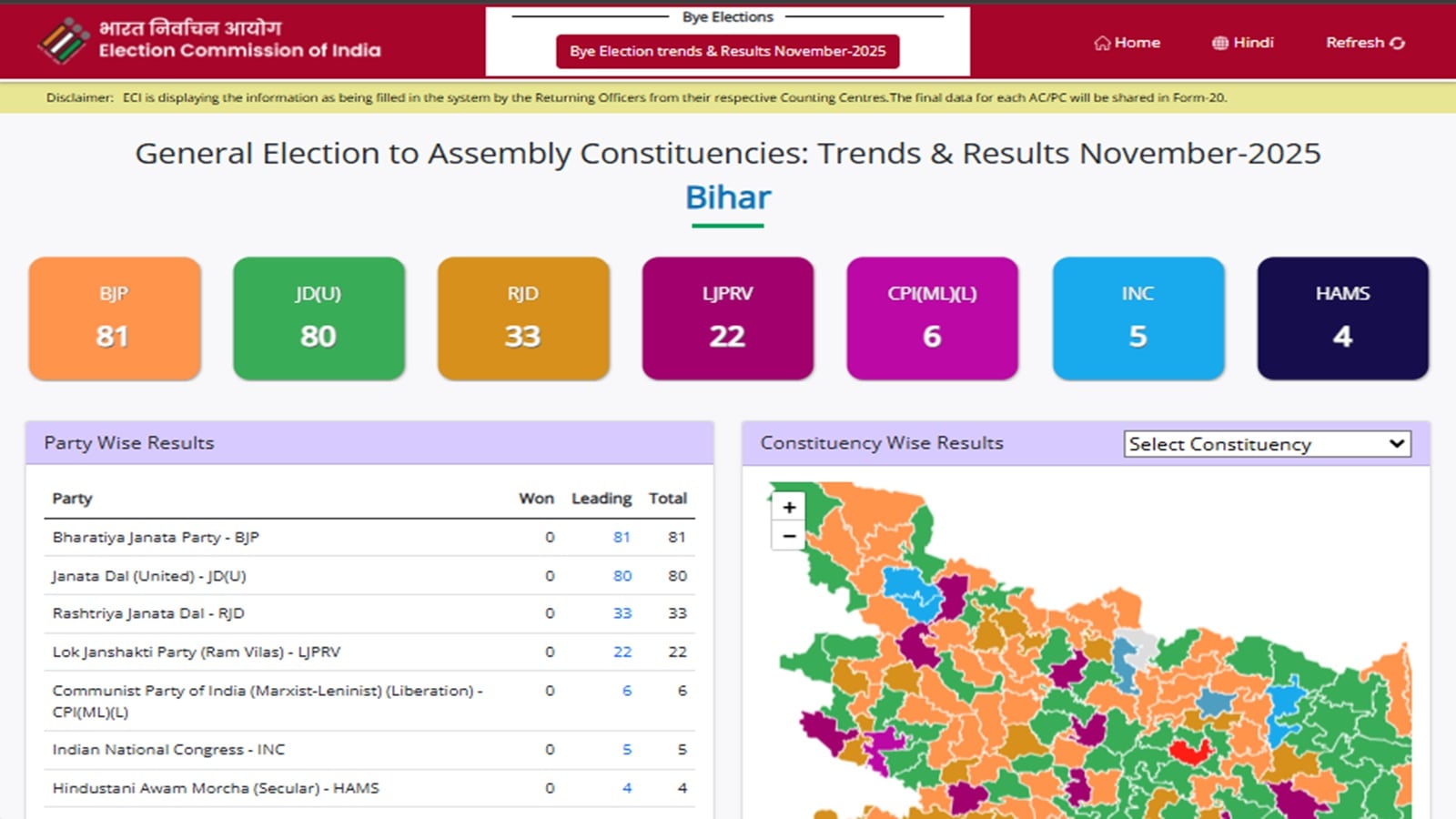Screen dimensions: 1456x819
Task: Click the zoom-in plus icon on the map
Action: click(788, 507)
